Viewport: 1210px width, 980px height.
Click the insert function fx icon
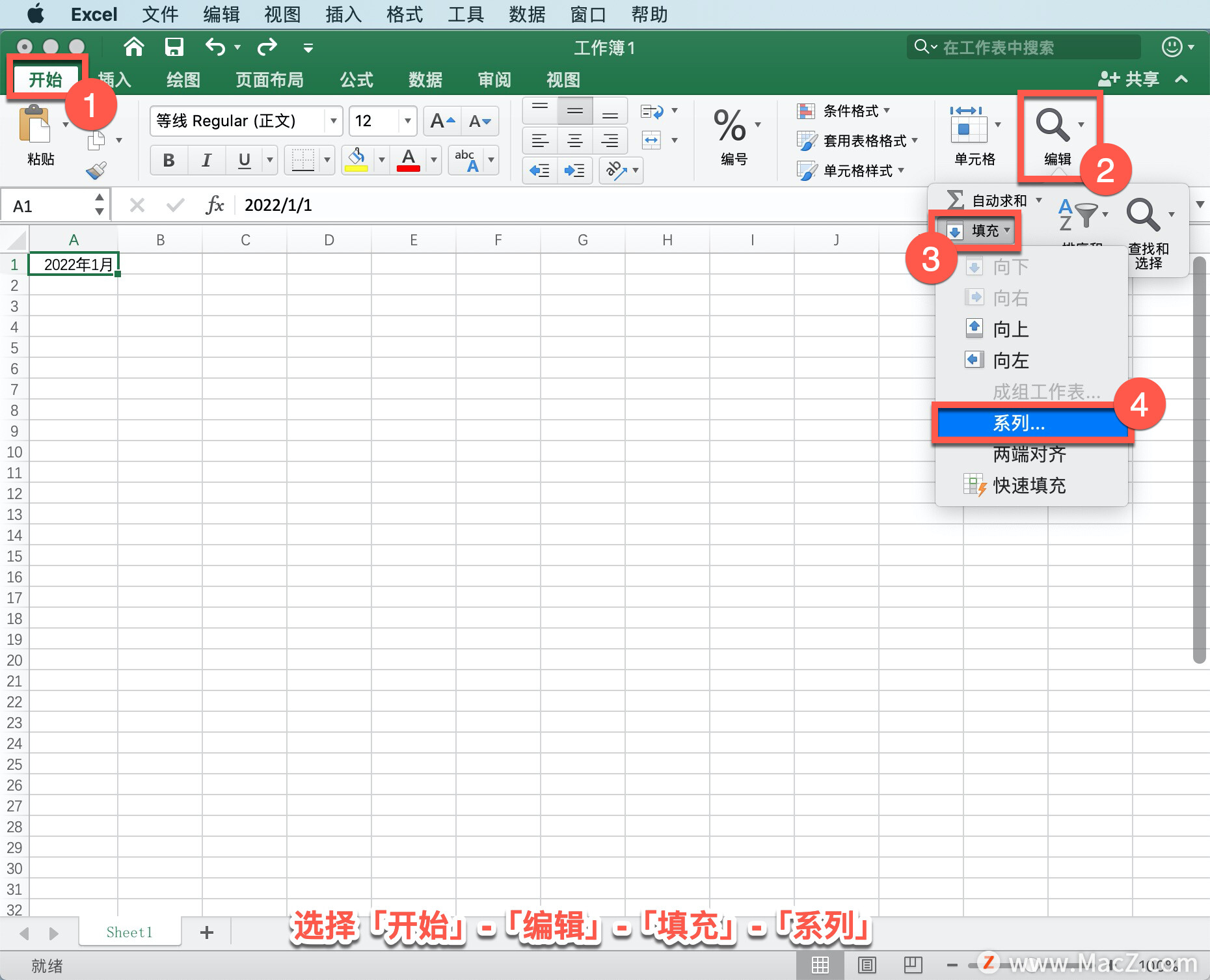(x=215, y=206)
